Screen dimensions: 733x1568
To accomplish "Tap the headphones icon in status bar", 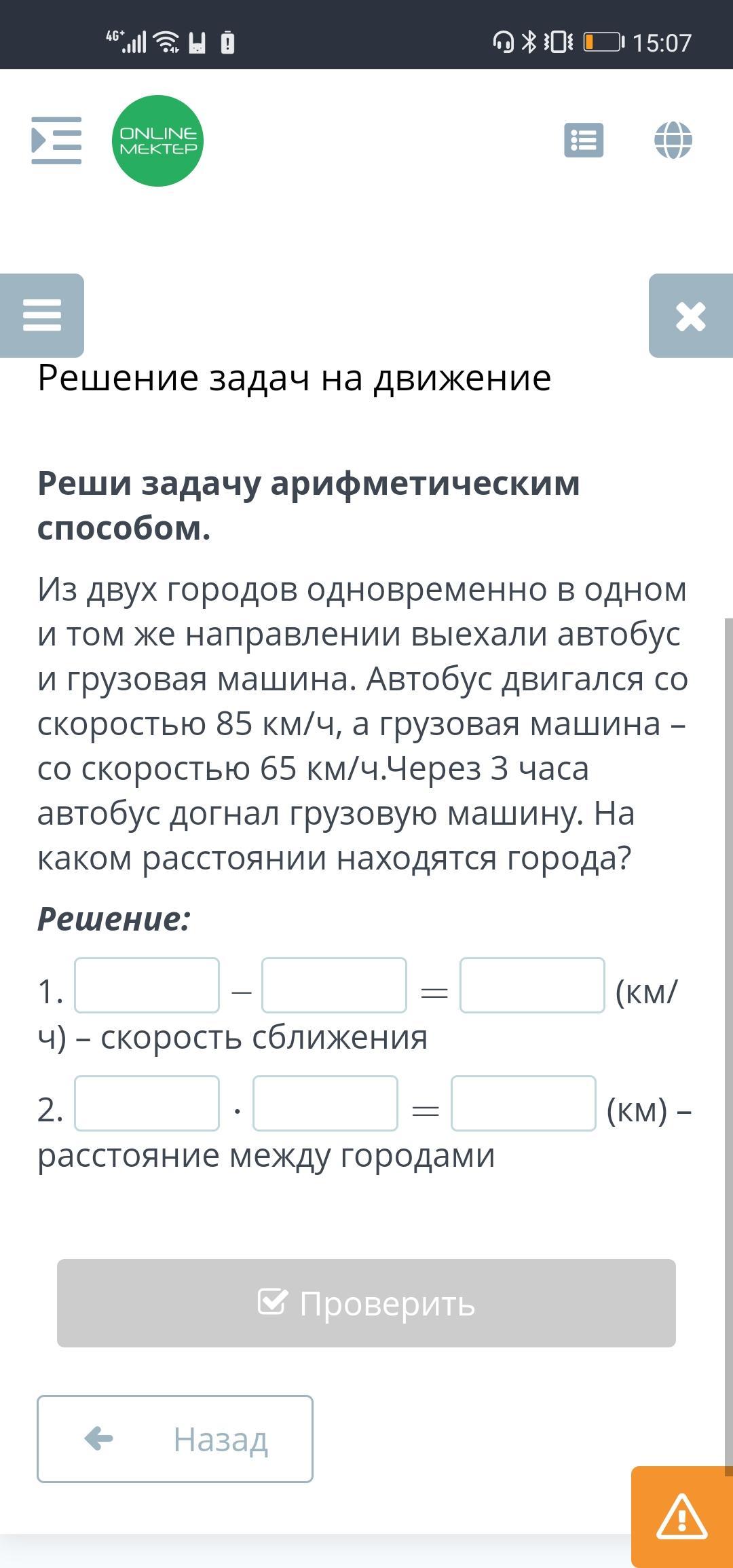I will [x=503, y=42].
